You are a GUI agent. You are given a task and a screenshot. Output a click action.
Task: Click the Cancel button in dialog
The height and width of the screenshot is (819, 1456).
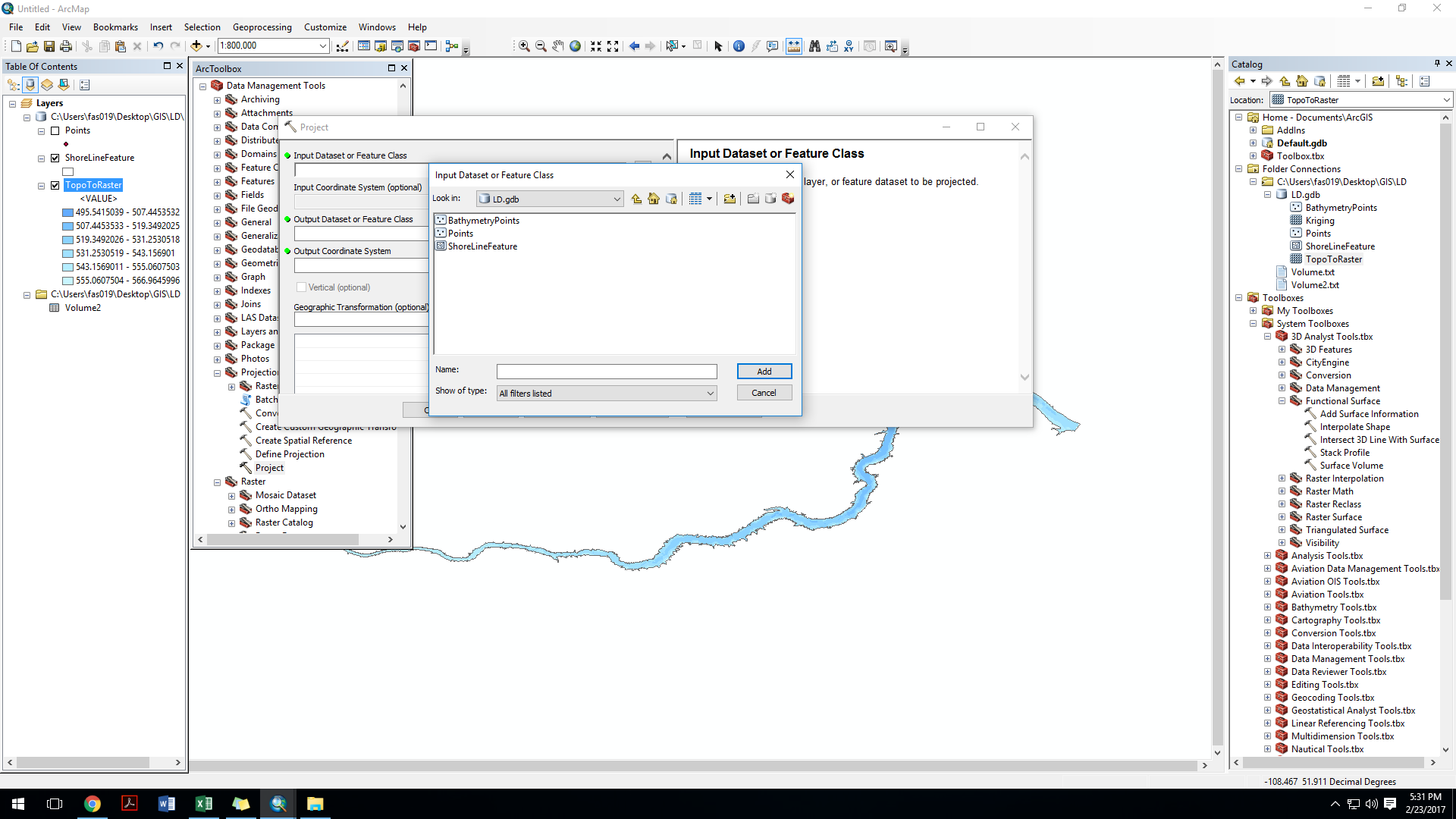tap(764, 393)
